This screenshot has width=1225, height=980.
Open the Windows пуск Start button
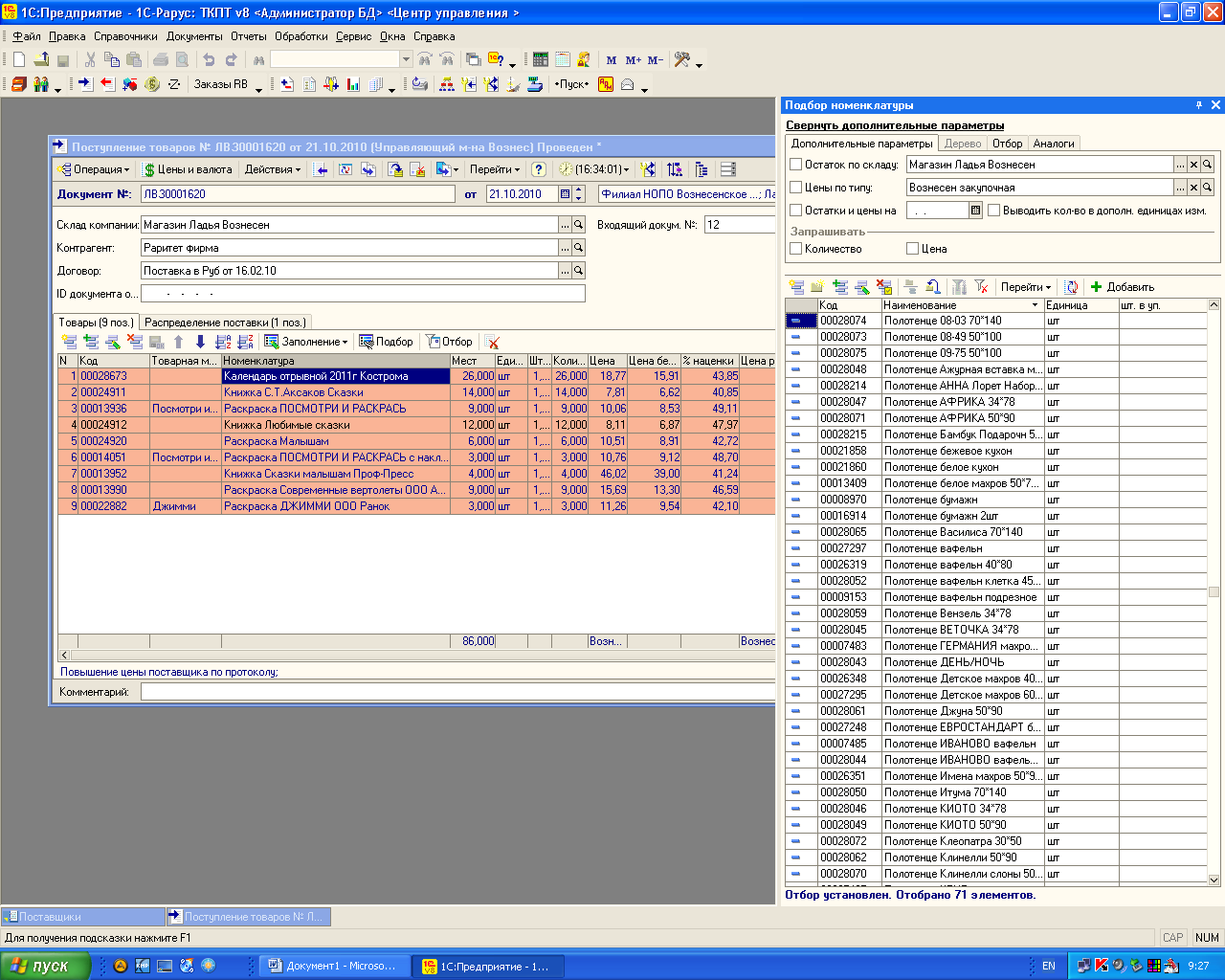(x=45, y=966)
